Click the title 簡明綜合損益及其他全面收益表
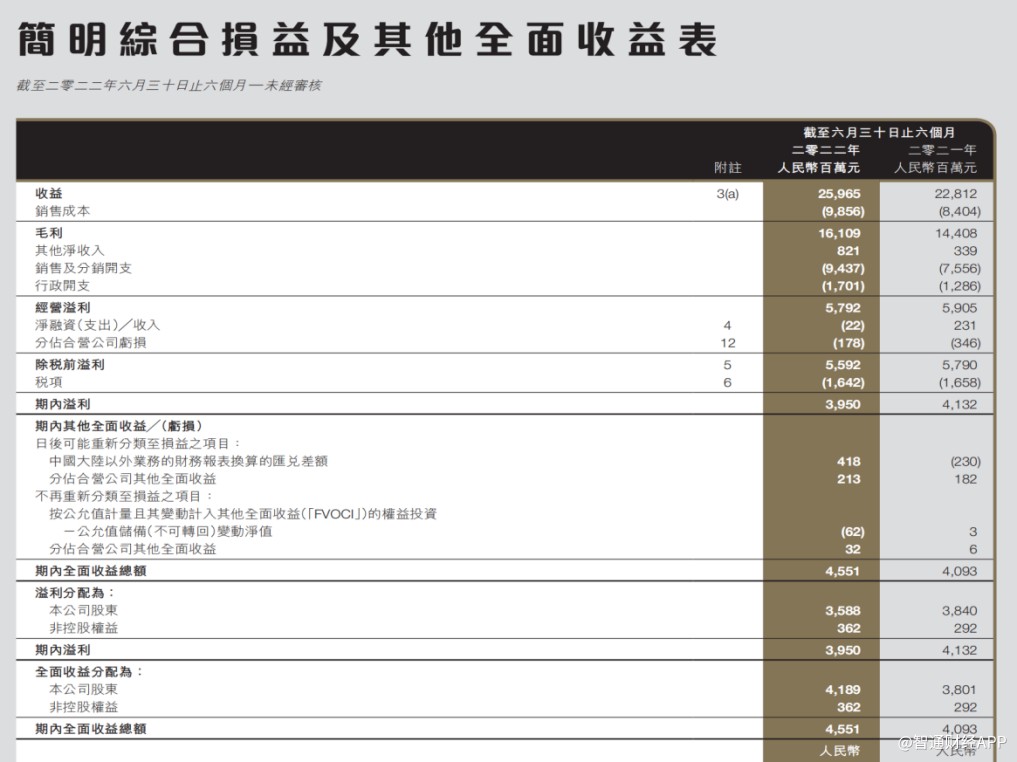The image size is (1017, 762). click(x=367, y=40)
